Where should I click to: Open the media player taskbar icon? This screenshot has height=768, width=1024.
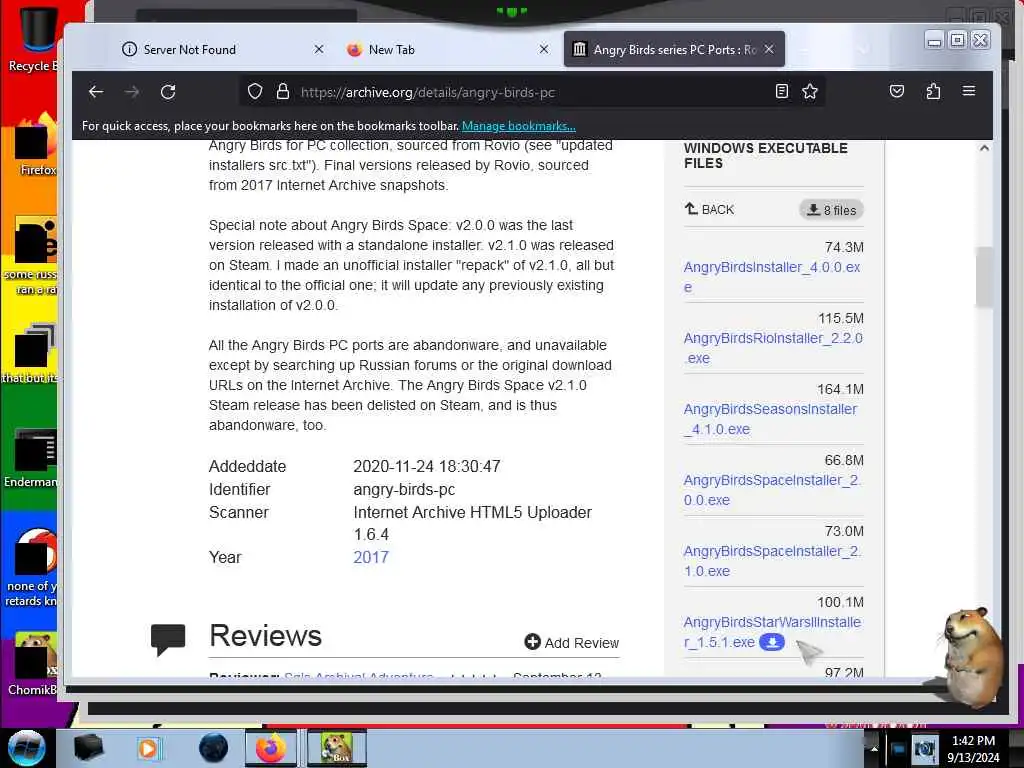pos(149,748)
